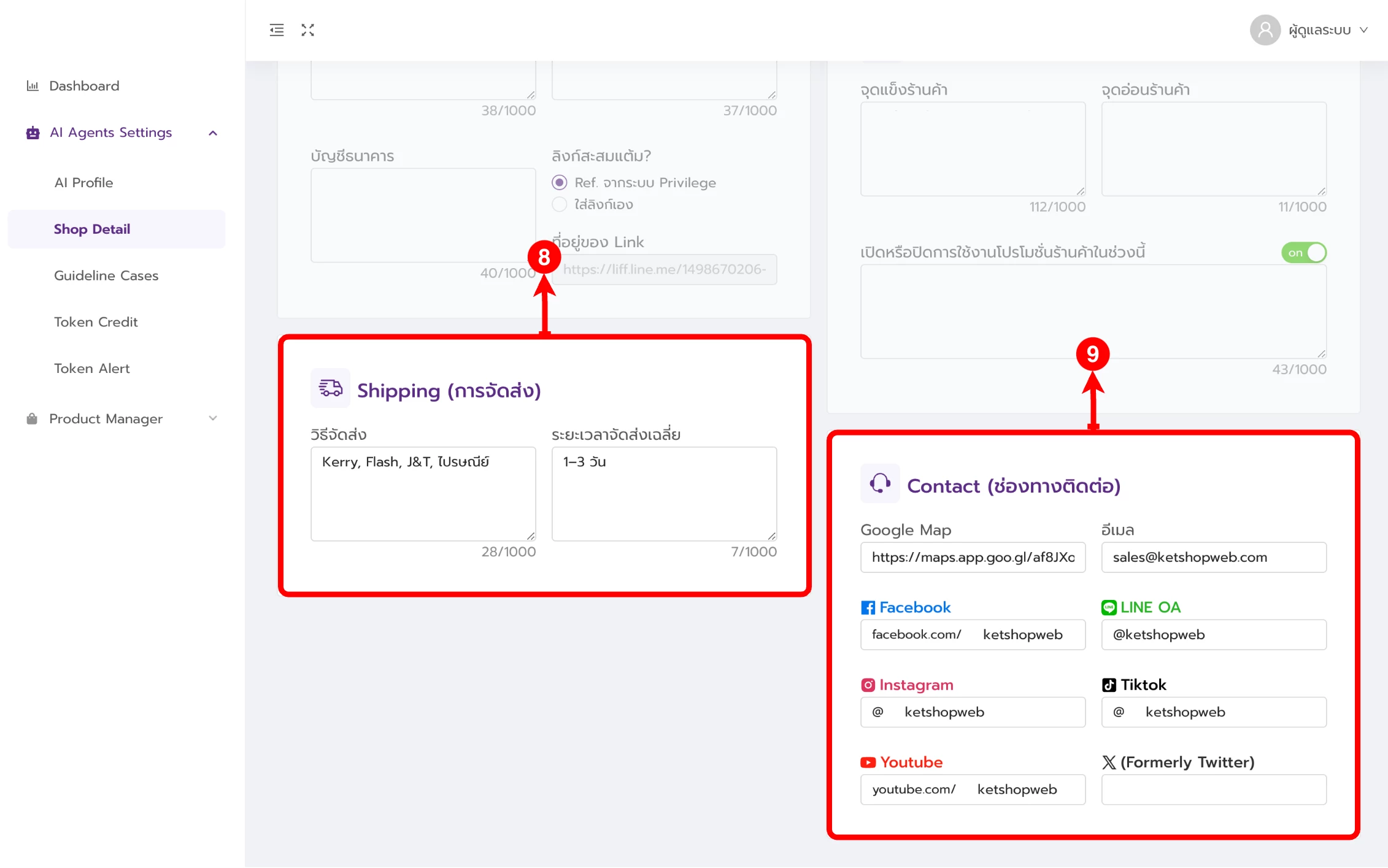This screenshot has height=868, width=1388.
Task: Open Token Alert in sidebar
Action: click(92, 369)
